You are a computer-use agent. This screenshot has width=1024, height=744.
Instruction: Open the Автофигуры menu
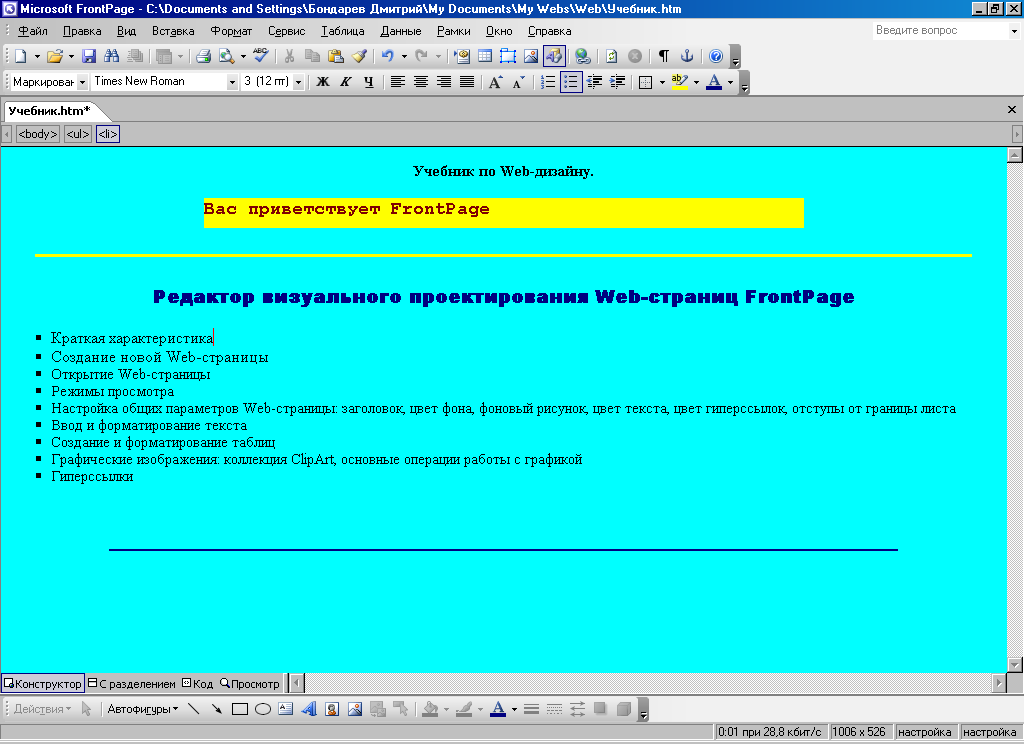pyautogui.click(x=142, y=709)
